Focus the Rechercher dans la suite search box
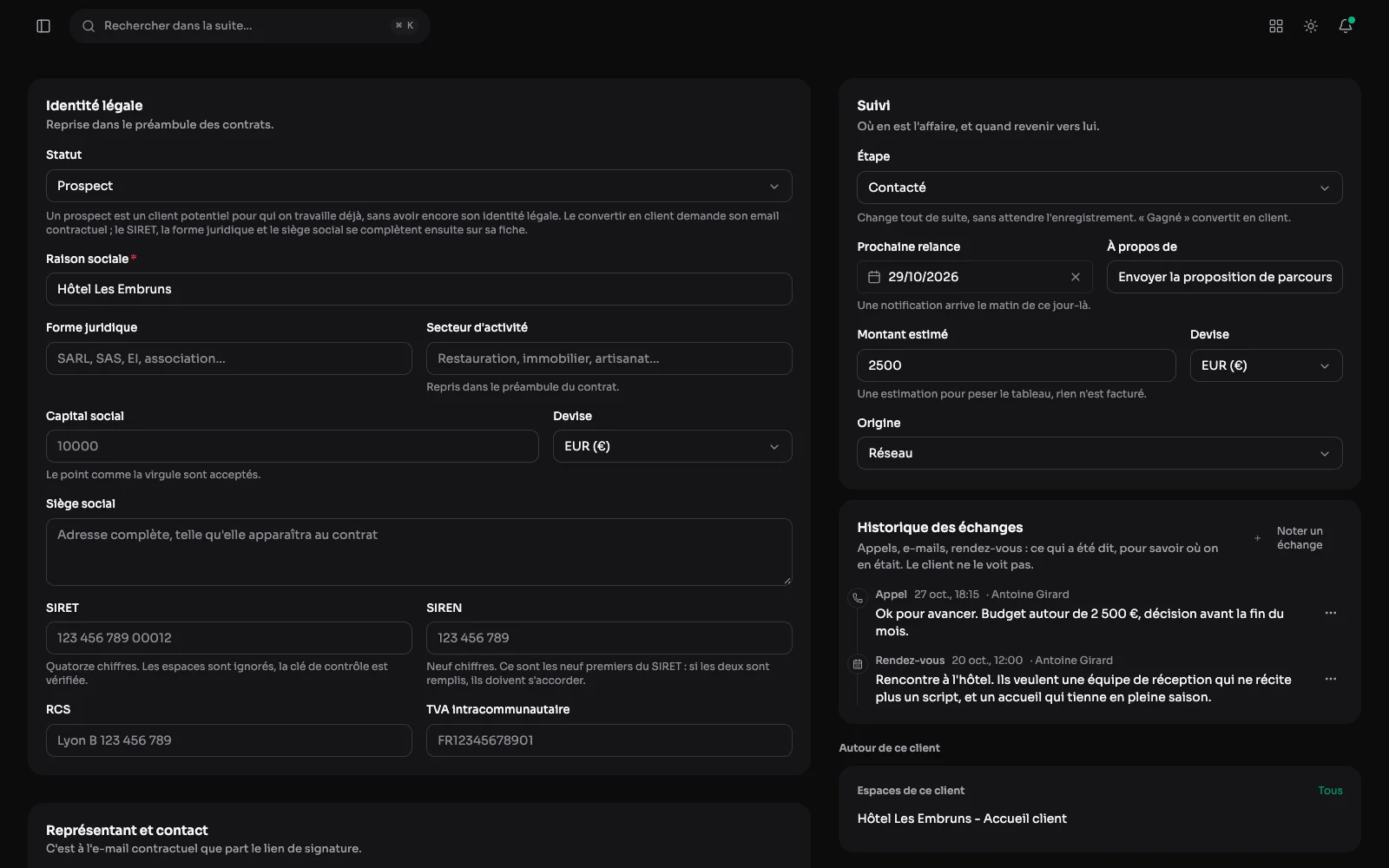 tap(250, 26)
